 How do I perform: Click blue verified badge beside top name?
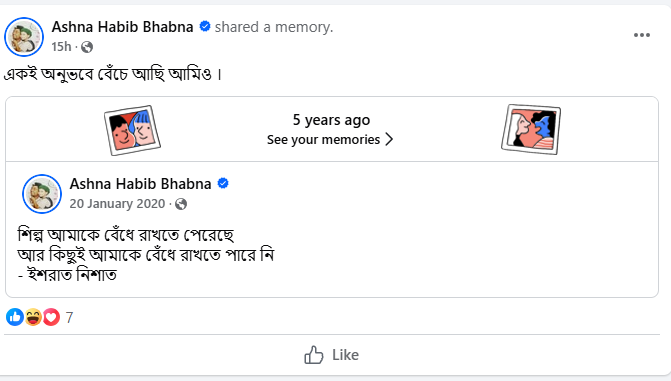pyautogui.click(x=205, y=27)
